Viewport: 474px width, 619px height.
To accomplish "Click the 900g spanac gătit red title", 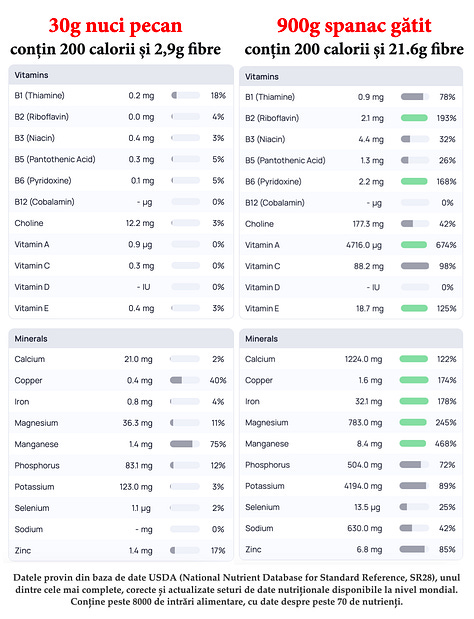I will tap(354, 26).
